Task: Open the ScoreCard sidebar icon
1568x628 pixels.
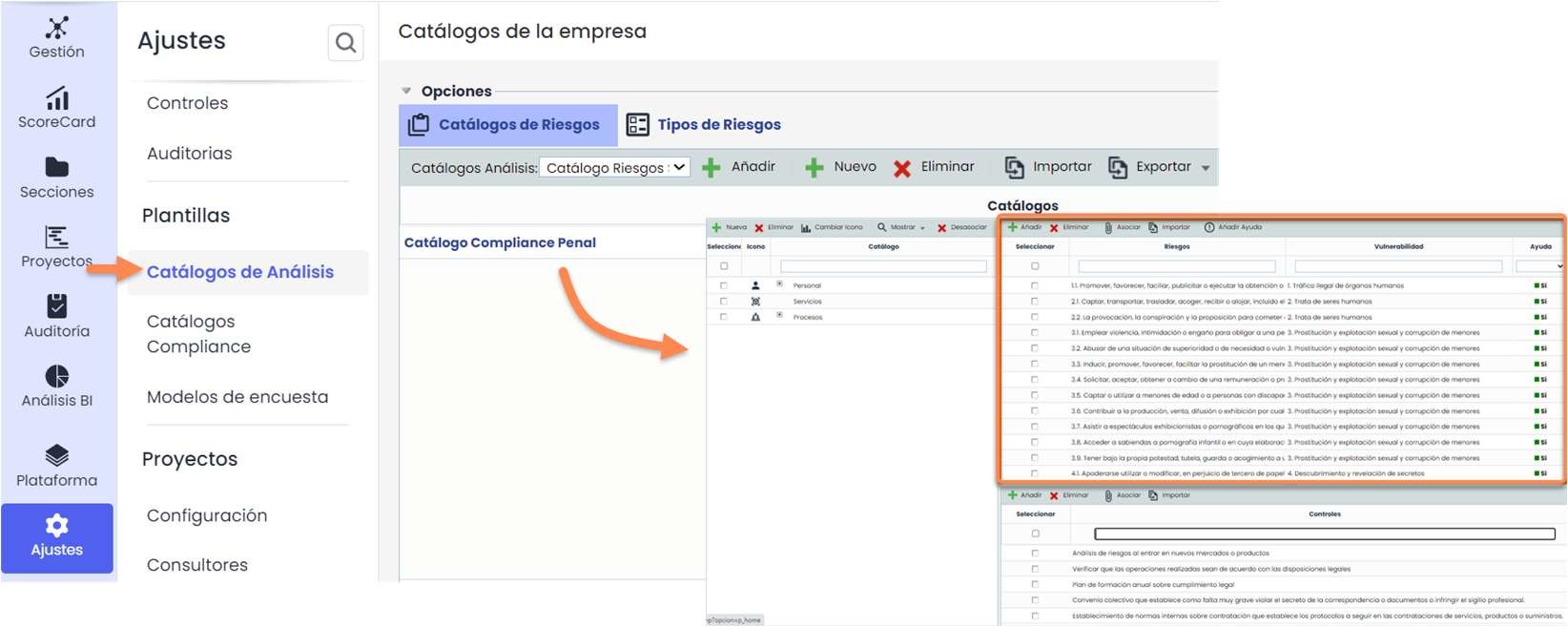Action: (x=57, y=98)
